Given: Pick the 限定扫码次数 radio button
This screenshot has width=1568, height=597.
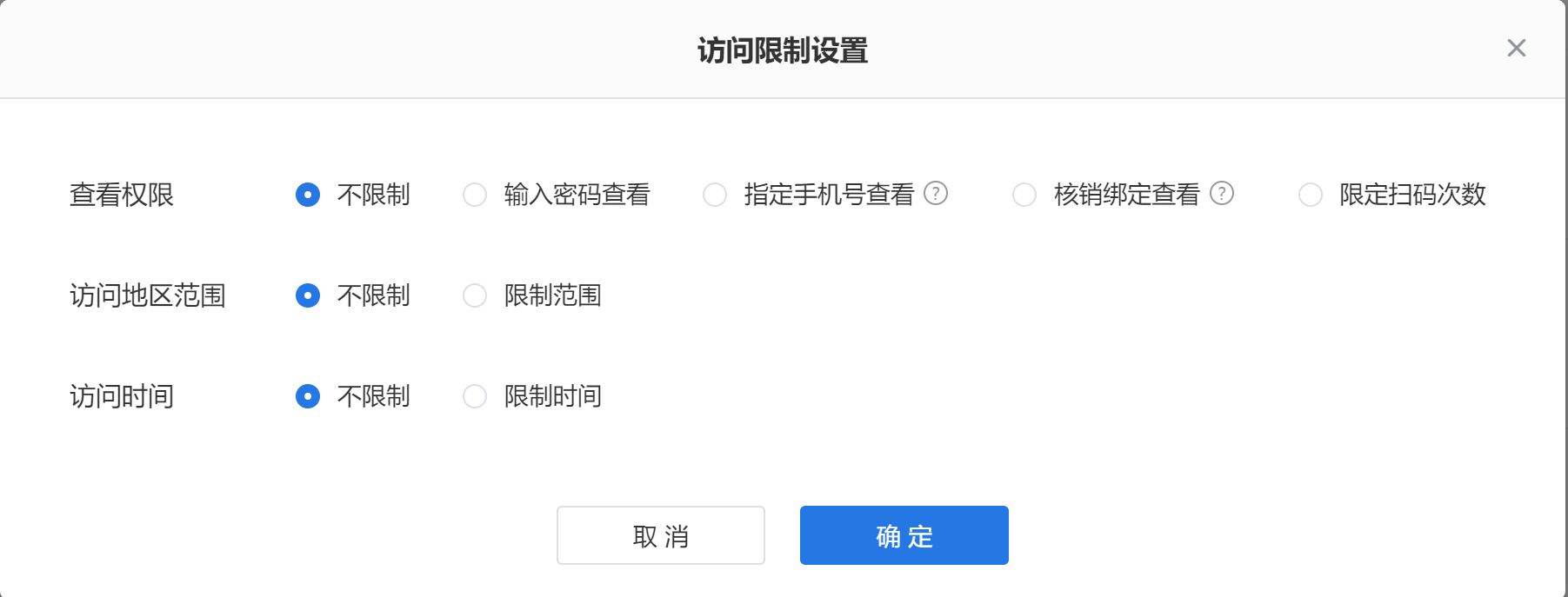Looking at the screenshot, I should coord(1311,195).
